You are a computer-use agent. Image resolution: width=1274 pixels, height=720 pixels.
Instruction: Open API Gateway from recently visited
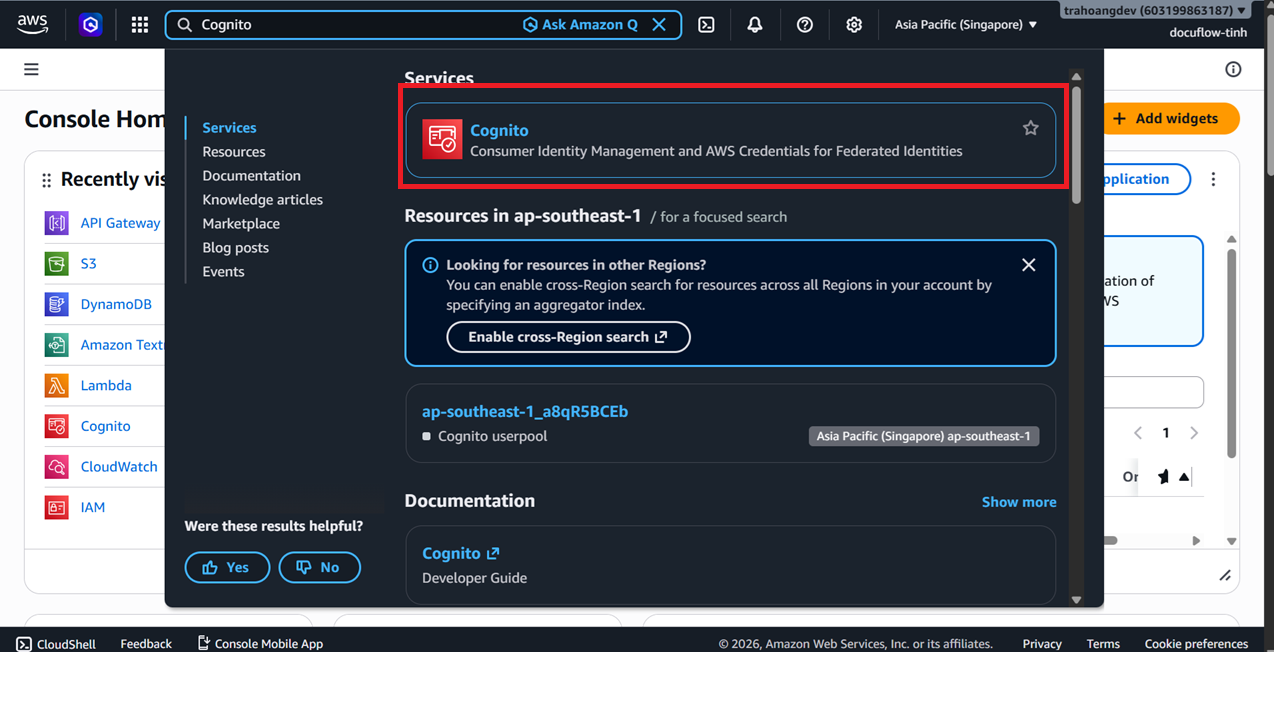(120, 223)
